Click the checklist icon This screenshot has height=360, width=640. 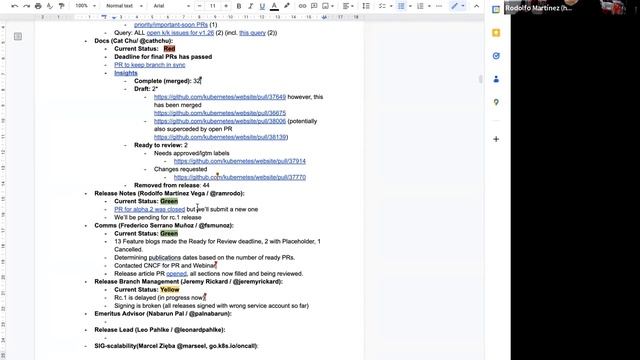(382, 6)
